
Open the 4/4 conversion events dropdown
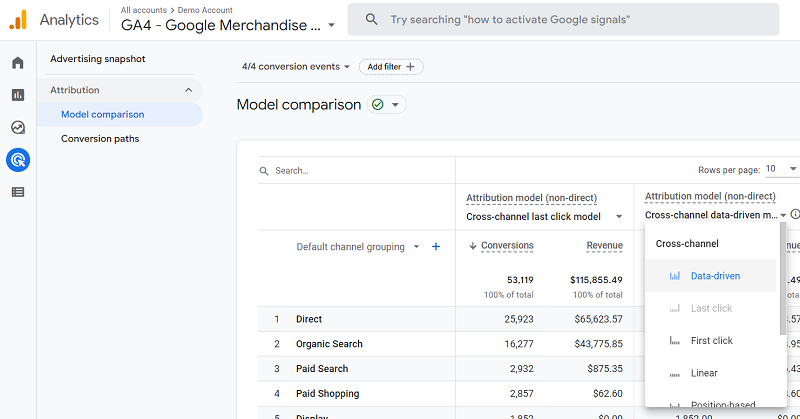[295, 67]
